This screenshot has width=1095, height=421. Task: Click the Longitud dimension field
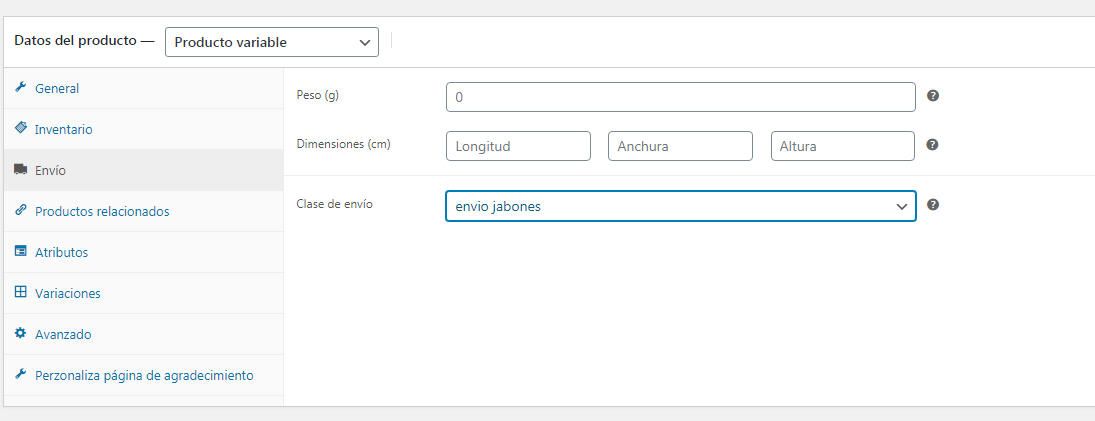click(x=518, y=146)
